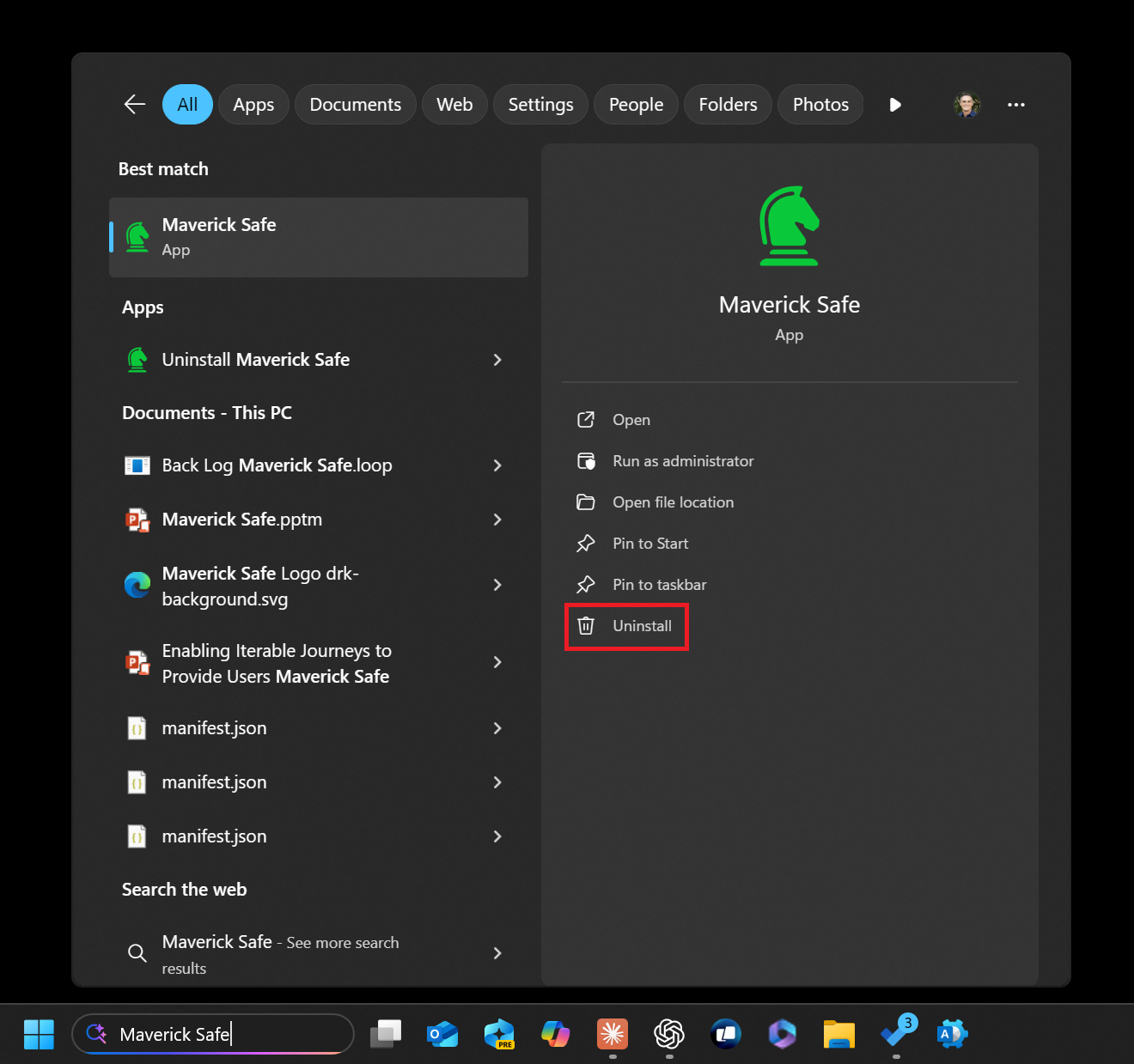Choose Pin to taskbar
Image resolution: width=1134 pixels, height=1064 pixels.
659,585
